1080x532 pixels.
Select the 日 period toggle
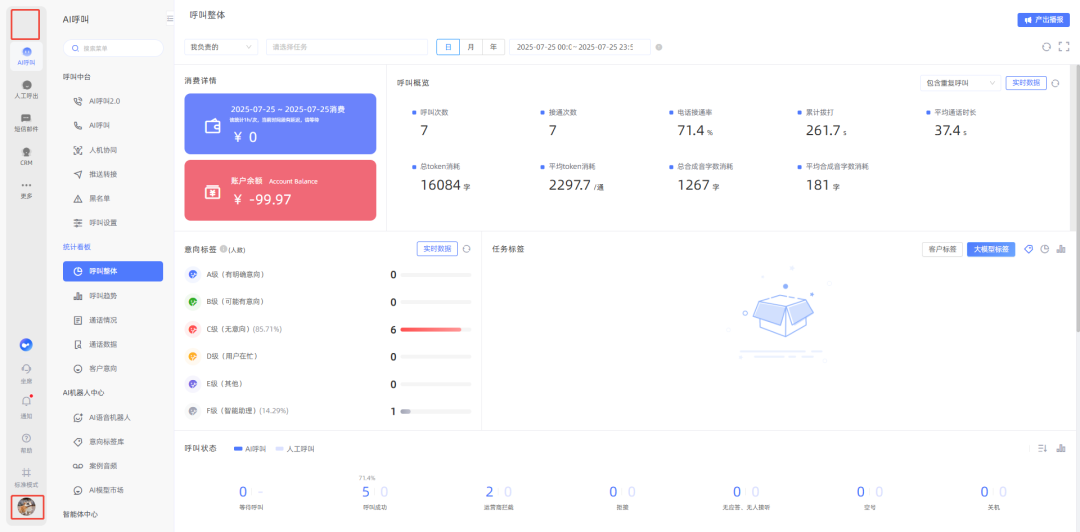(x=448, y=47)
